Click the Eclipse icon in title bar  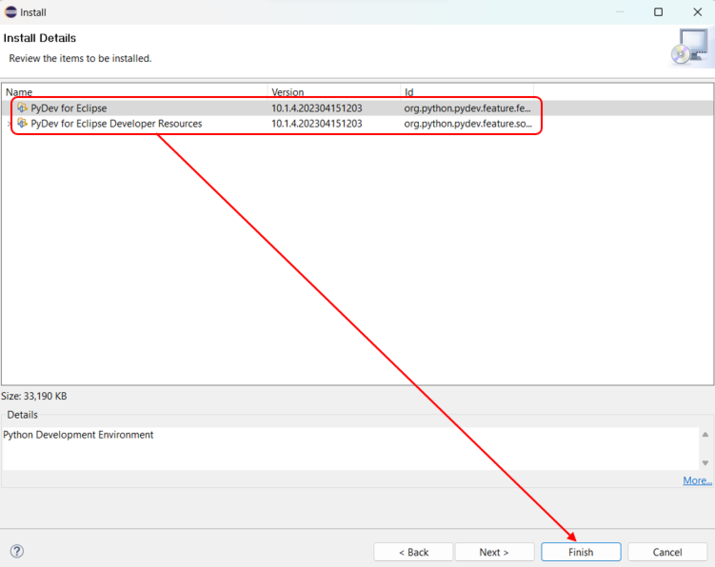pyautogui.click(x=10, y=12)
